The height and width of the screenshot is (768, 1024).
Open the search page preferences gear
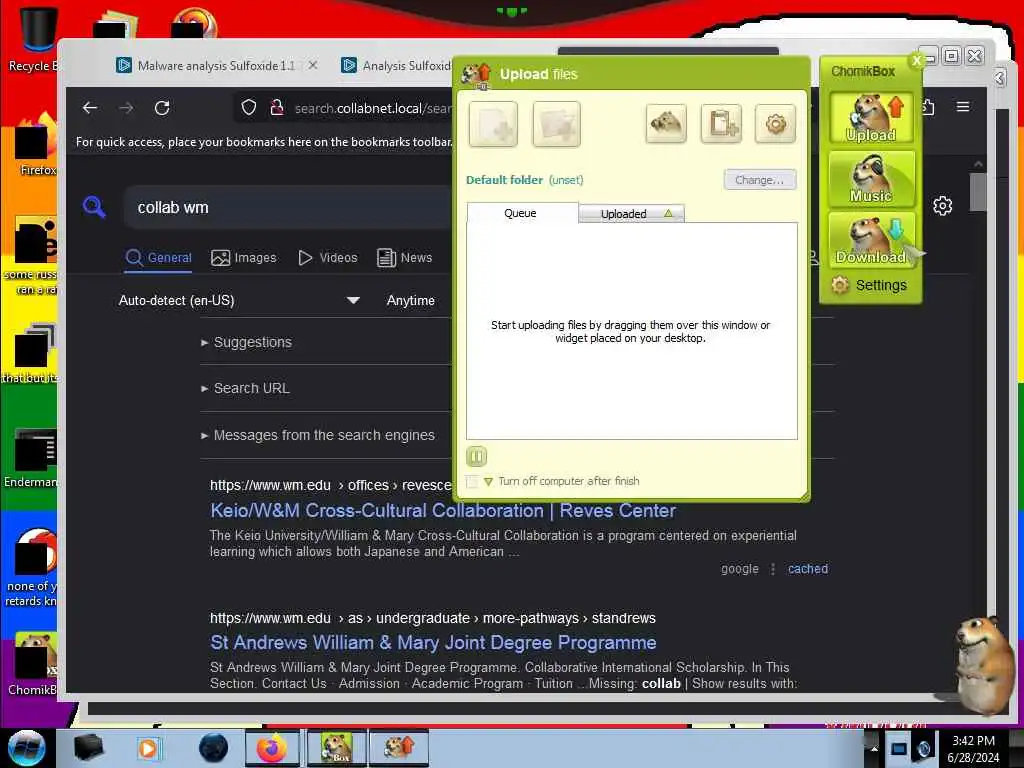[942, 206]
